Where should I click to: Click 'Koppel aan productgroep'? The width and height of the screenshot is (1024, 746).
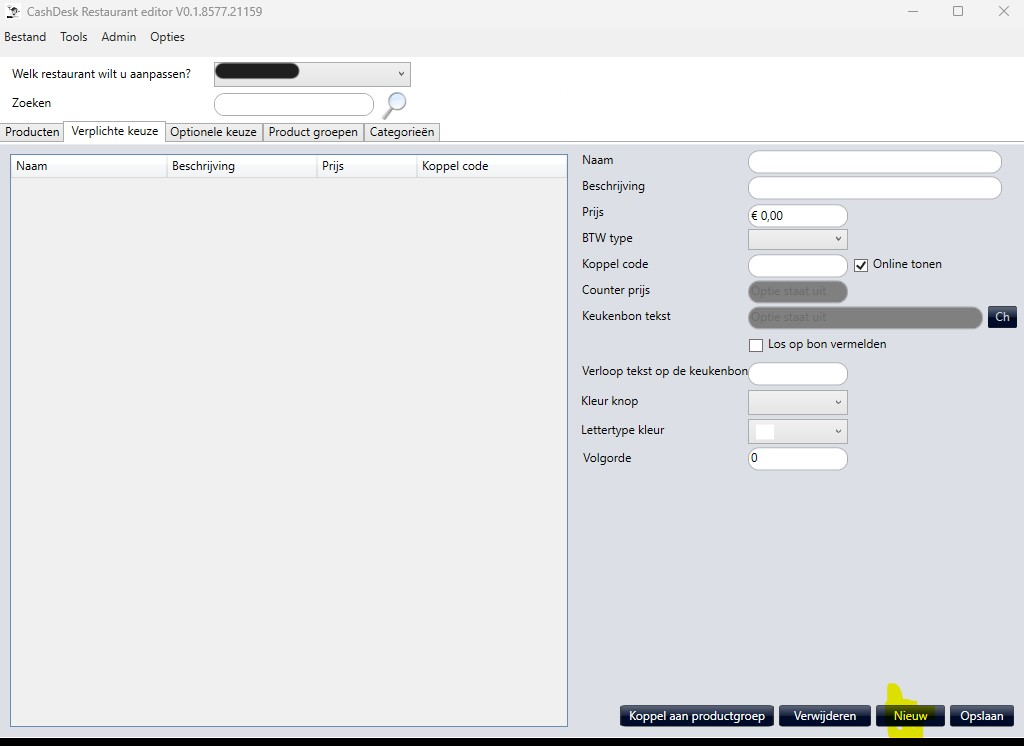[696, 715]
